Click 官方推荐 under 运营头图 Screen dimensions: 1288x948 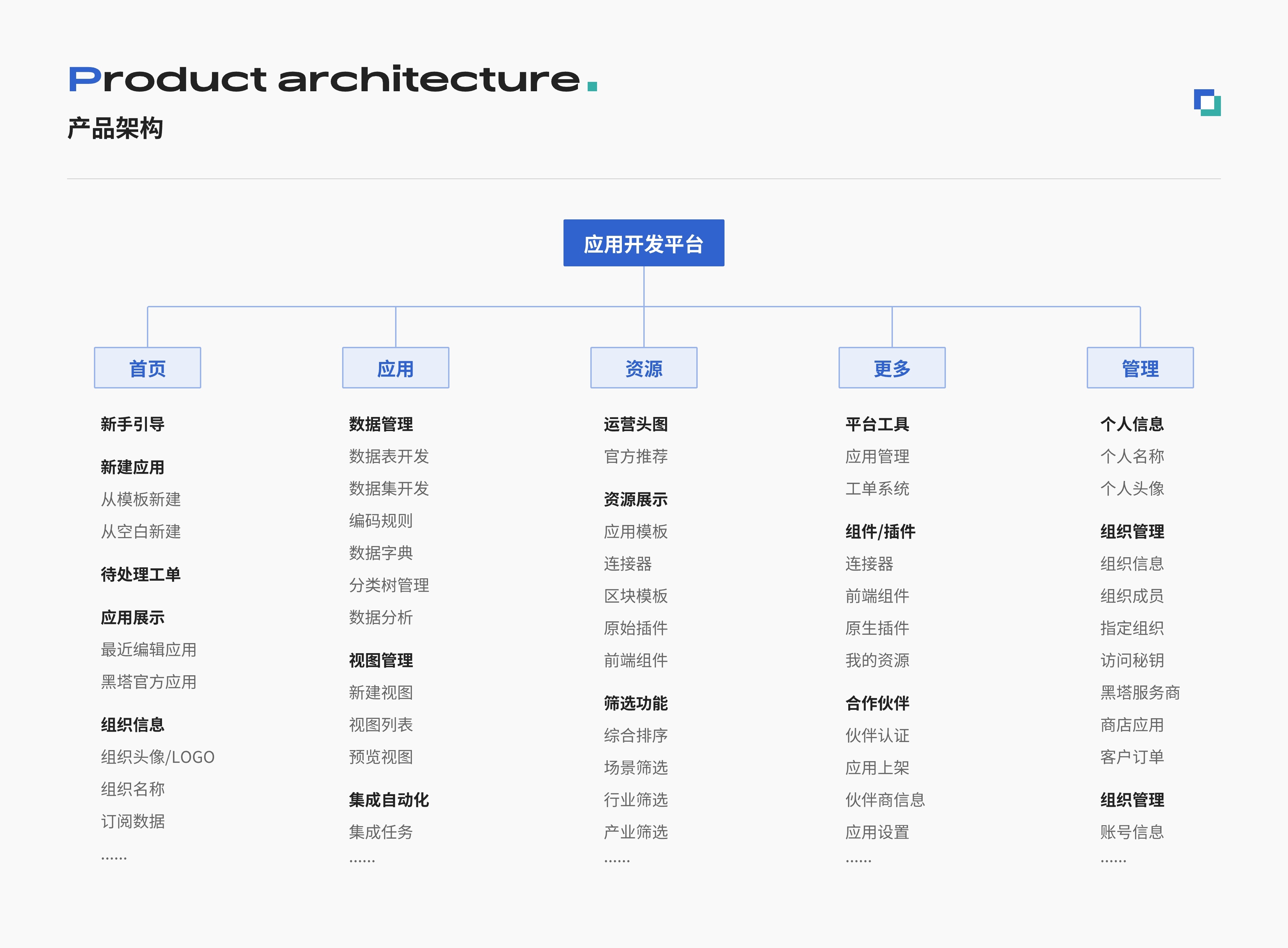(x=635, y=456)
